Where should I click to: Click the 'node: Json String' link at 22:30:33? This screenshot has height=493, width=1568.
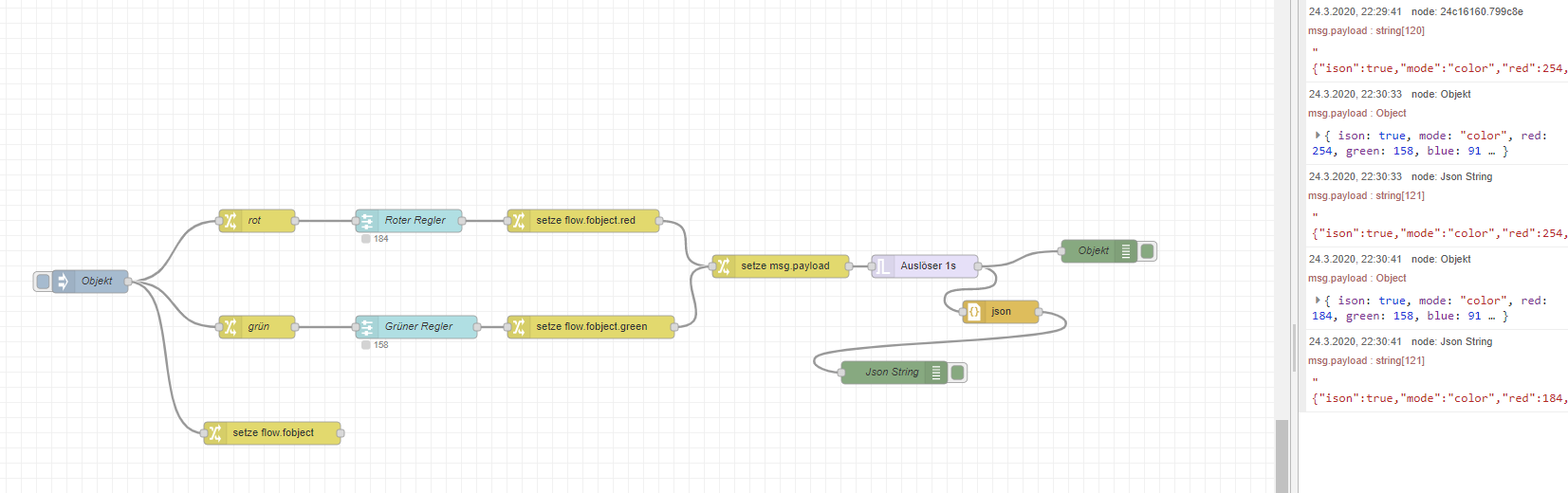[1451, 177]
